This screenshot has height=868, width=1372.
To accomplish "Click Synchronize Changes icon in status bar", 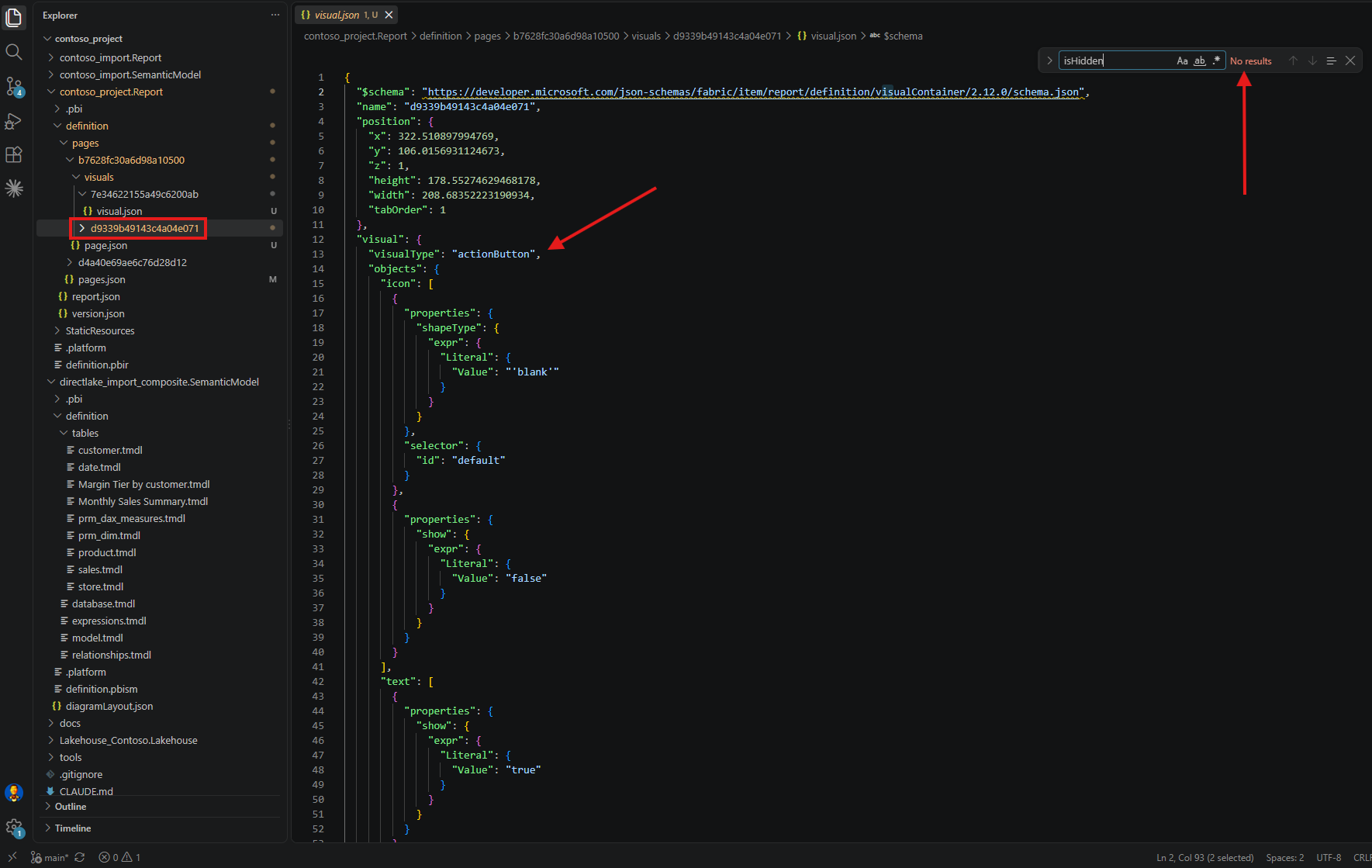I will (80, 857).
